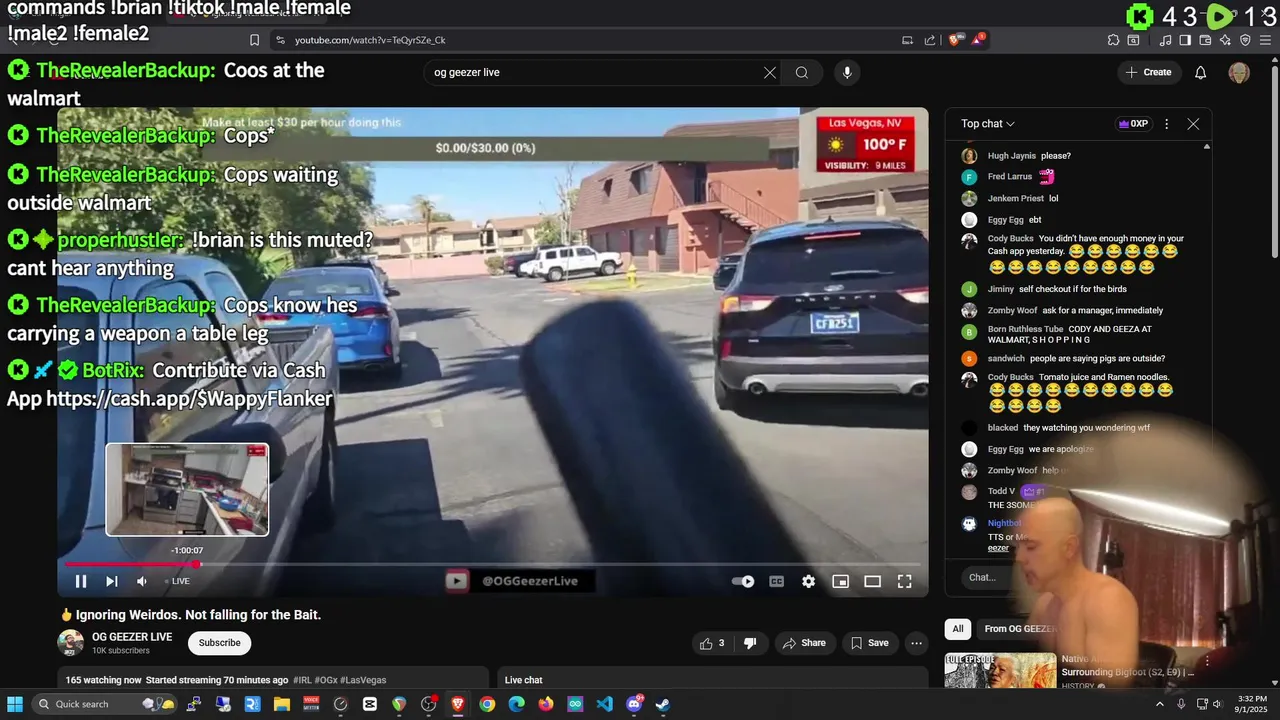Image resolution: width=1280 pixels, height=720 pixels.
Task: Open Brave Rewards triangle icon
Action: [979, 40]
